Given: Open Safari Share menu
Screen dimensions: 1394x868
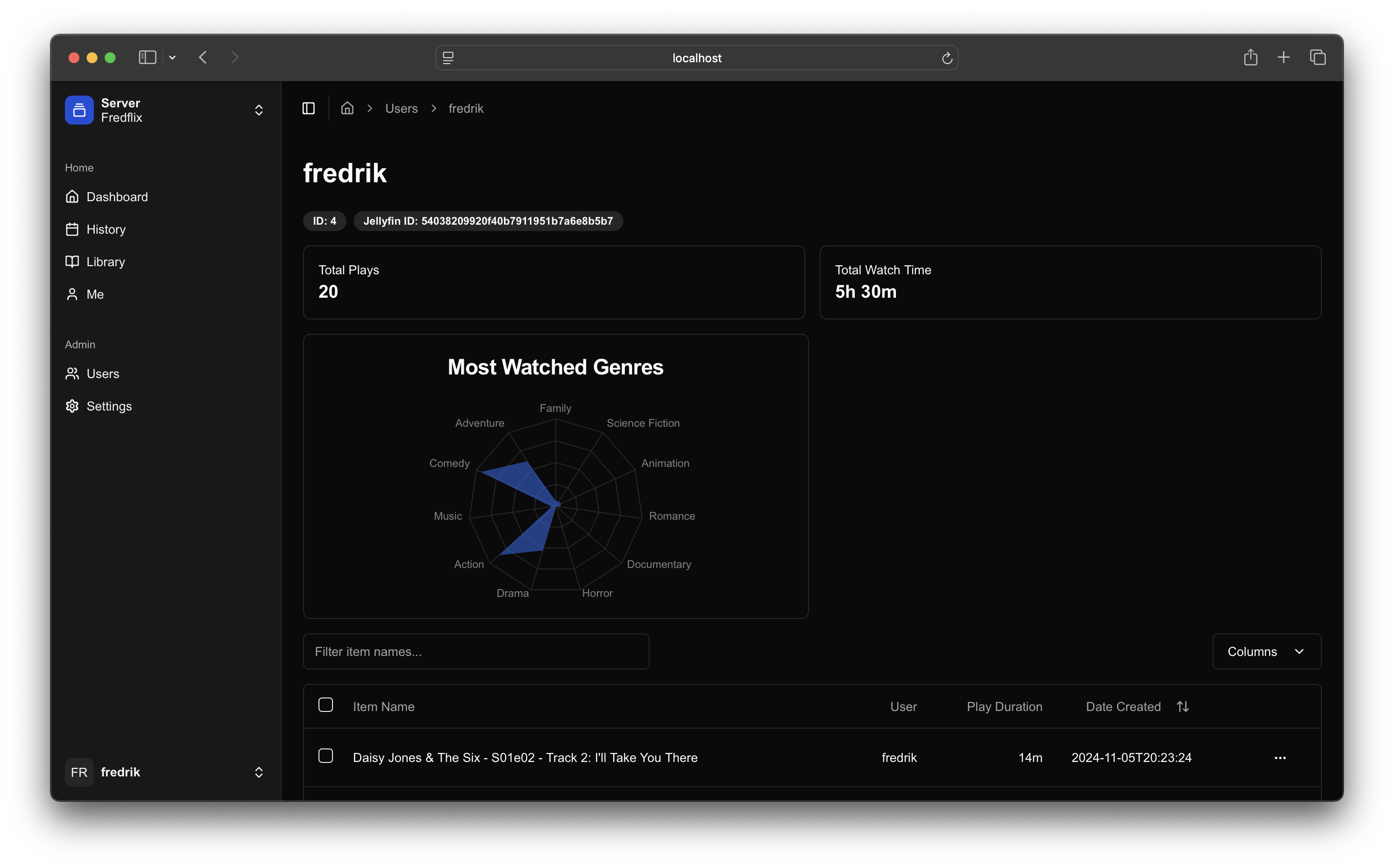Looking at the screenshot, I should (1251, 57).
